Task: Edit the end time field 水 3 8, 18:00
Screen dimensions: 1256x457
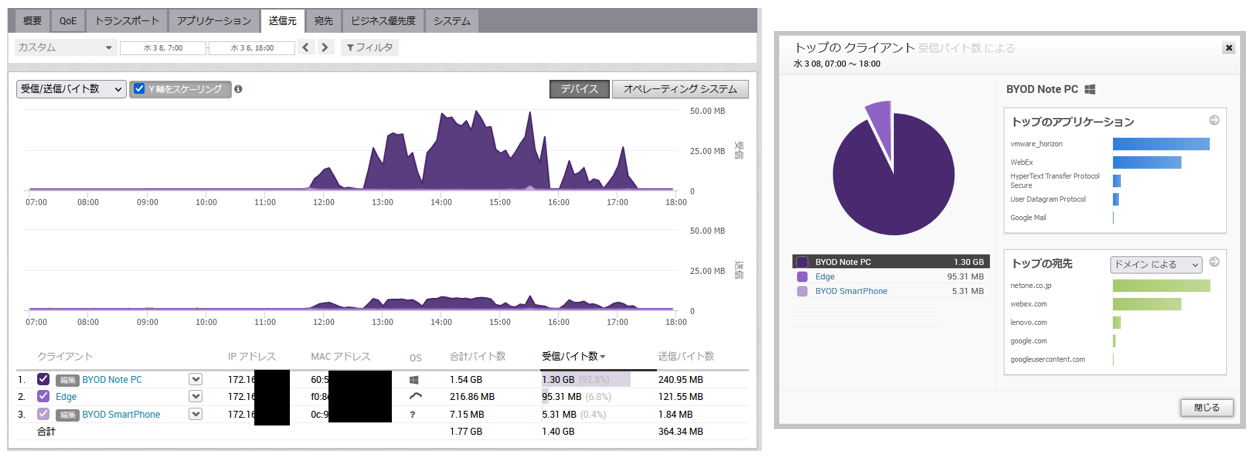Action: [x=252, y=47]
